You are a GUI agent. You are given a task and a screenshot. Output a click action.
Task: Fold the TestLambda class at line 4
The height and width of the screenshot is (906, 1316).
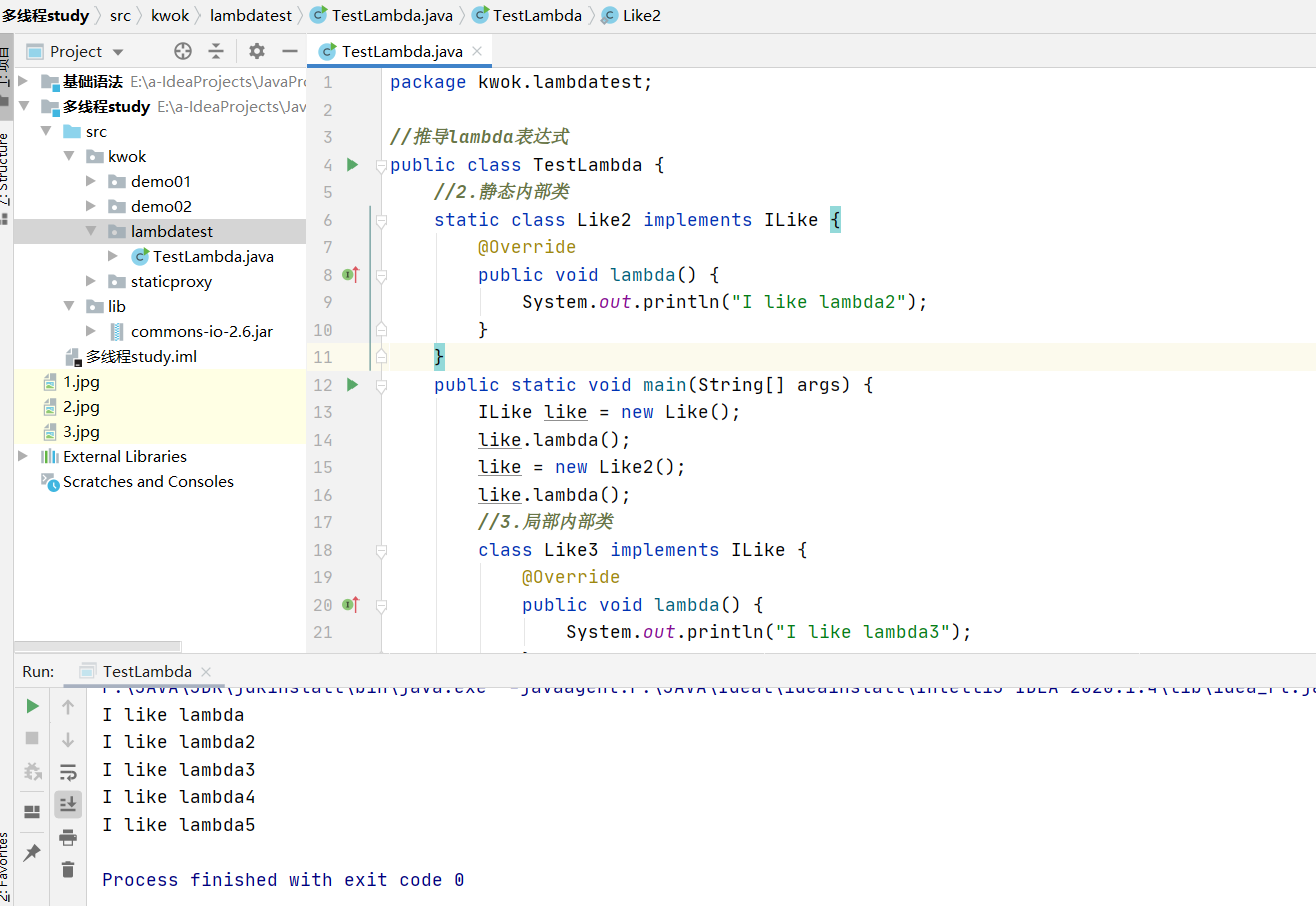click(x=380, y=166)
